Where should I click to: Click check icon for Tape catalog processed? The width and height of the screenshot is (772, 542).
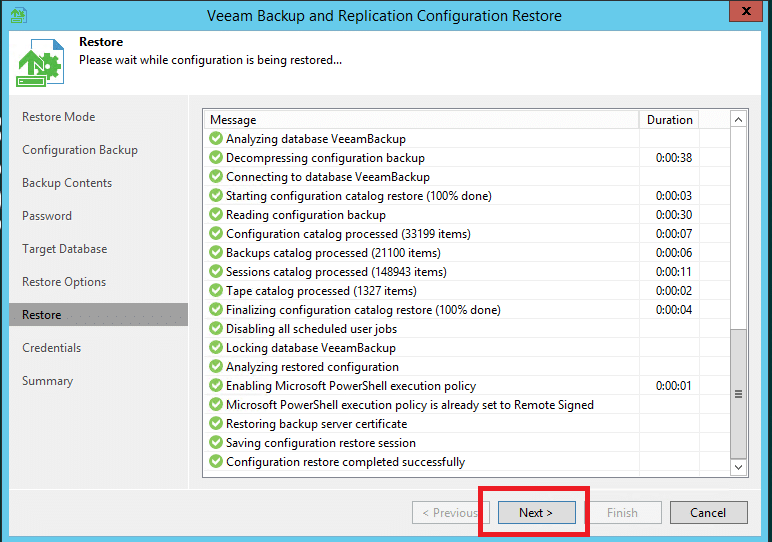tap(216, 290)
